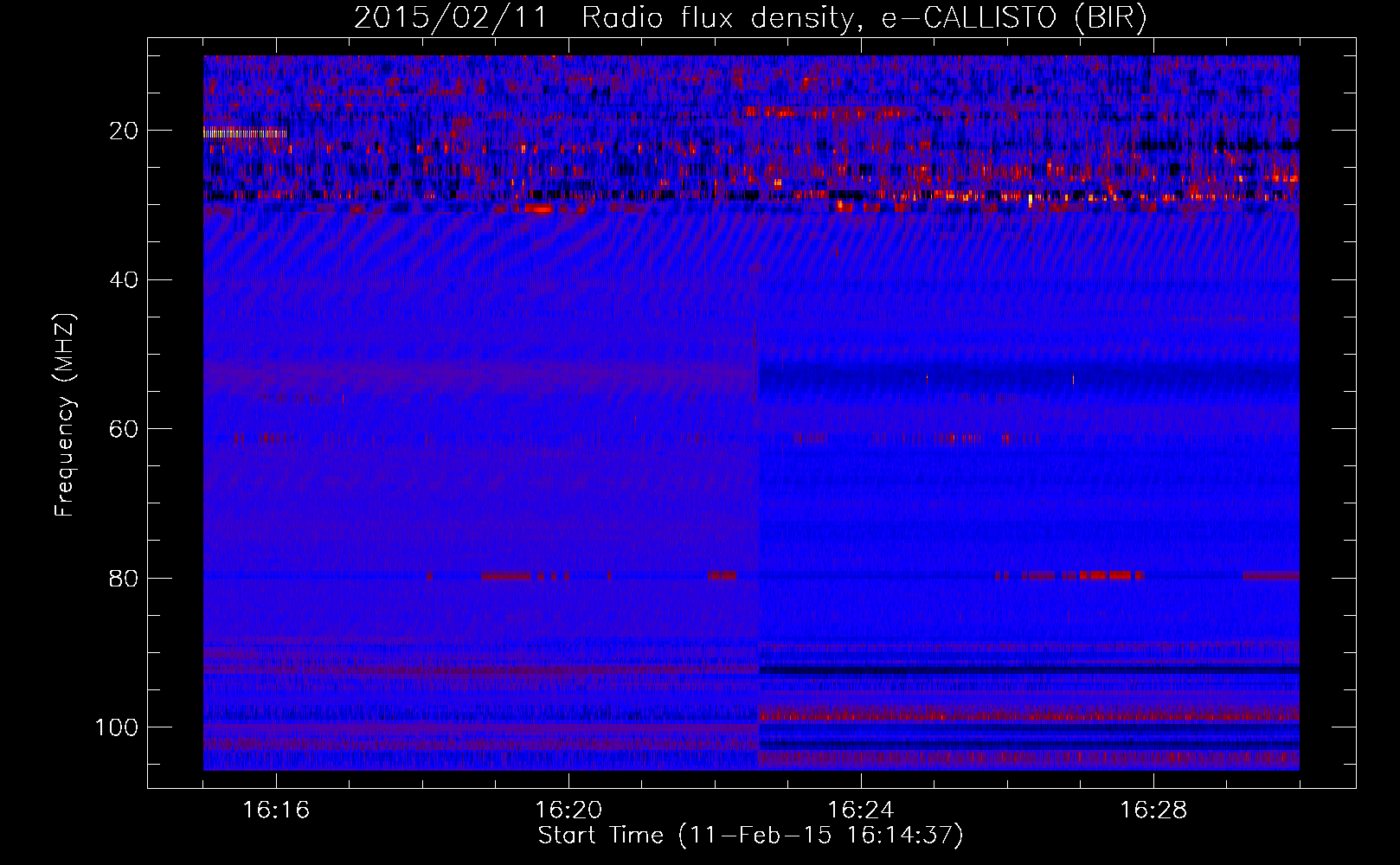Click the Start Time axis label
The height and width of the screenshot is (865, 1400).
pyautogui.click(x=750, y=836)
